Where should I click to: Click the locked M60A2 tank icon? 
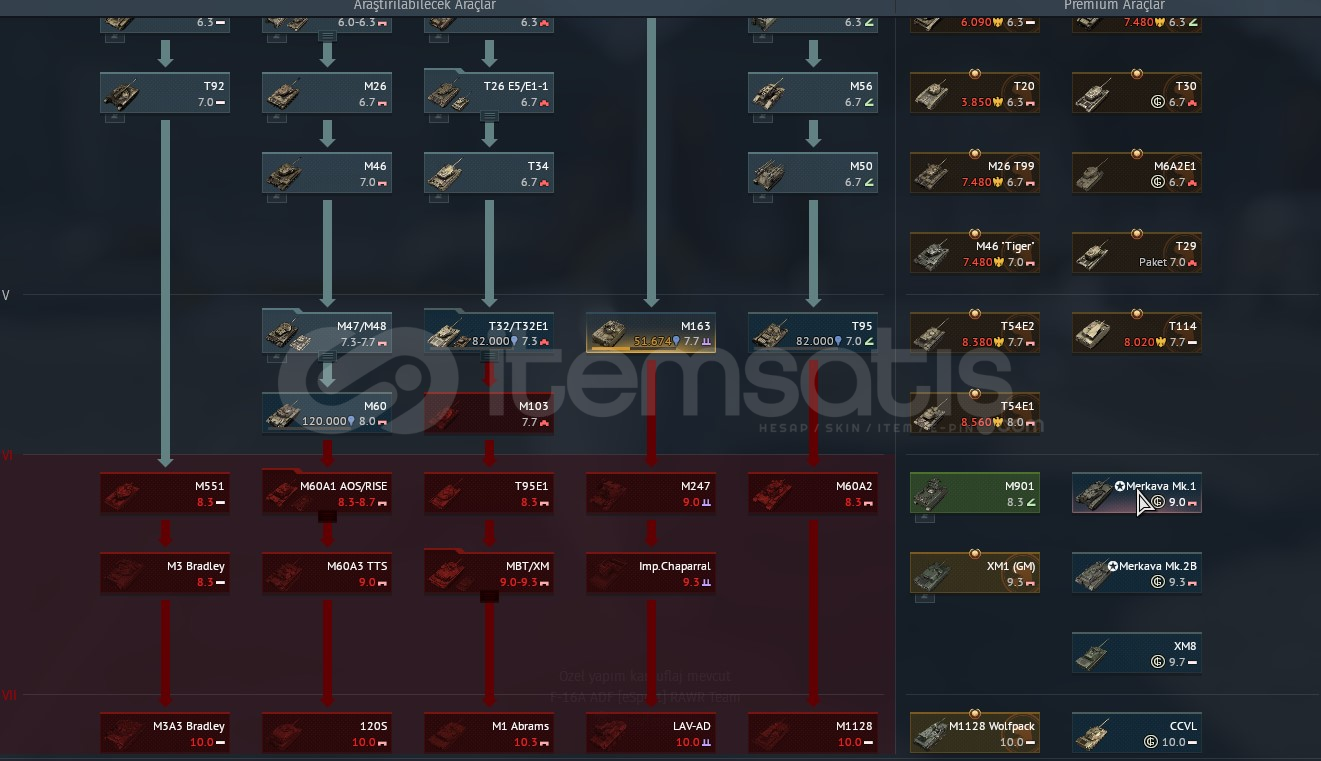[x=770, y=494]
